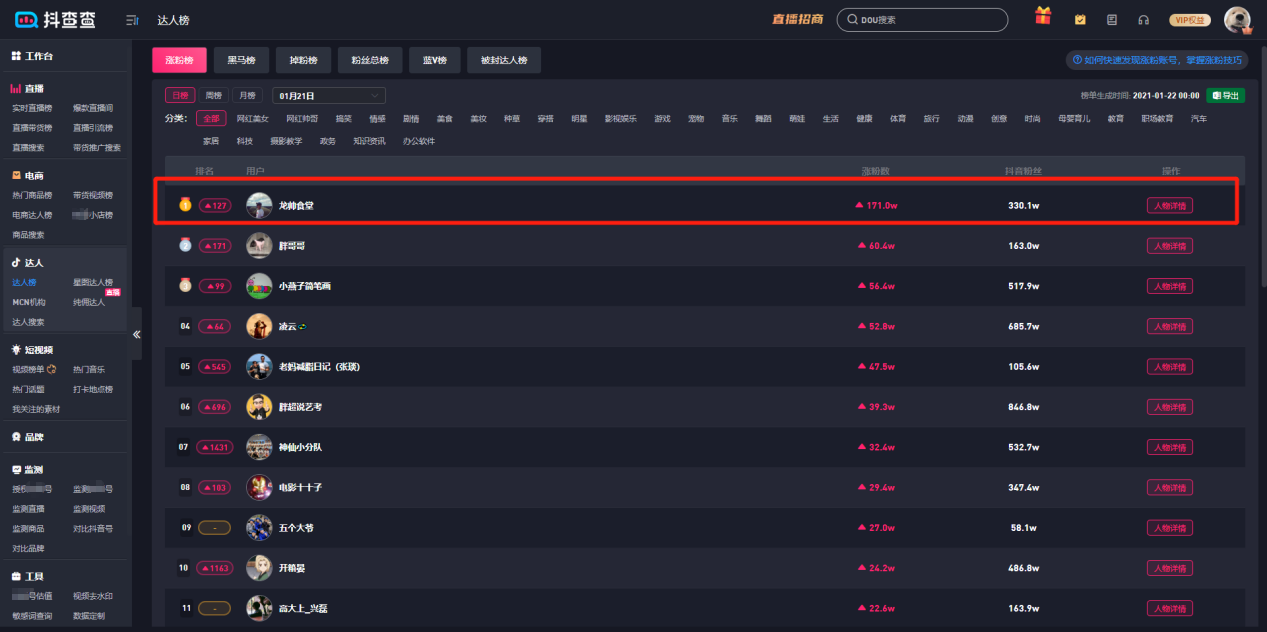Open the calendar check-in icon
The width and height of the screenshot is (1267, 632).
pyautogui.click(x=1080, y=20)
